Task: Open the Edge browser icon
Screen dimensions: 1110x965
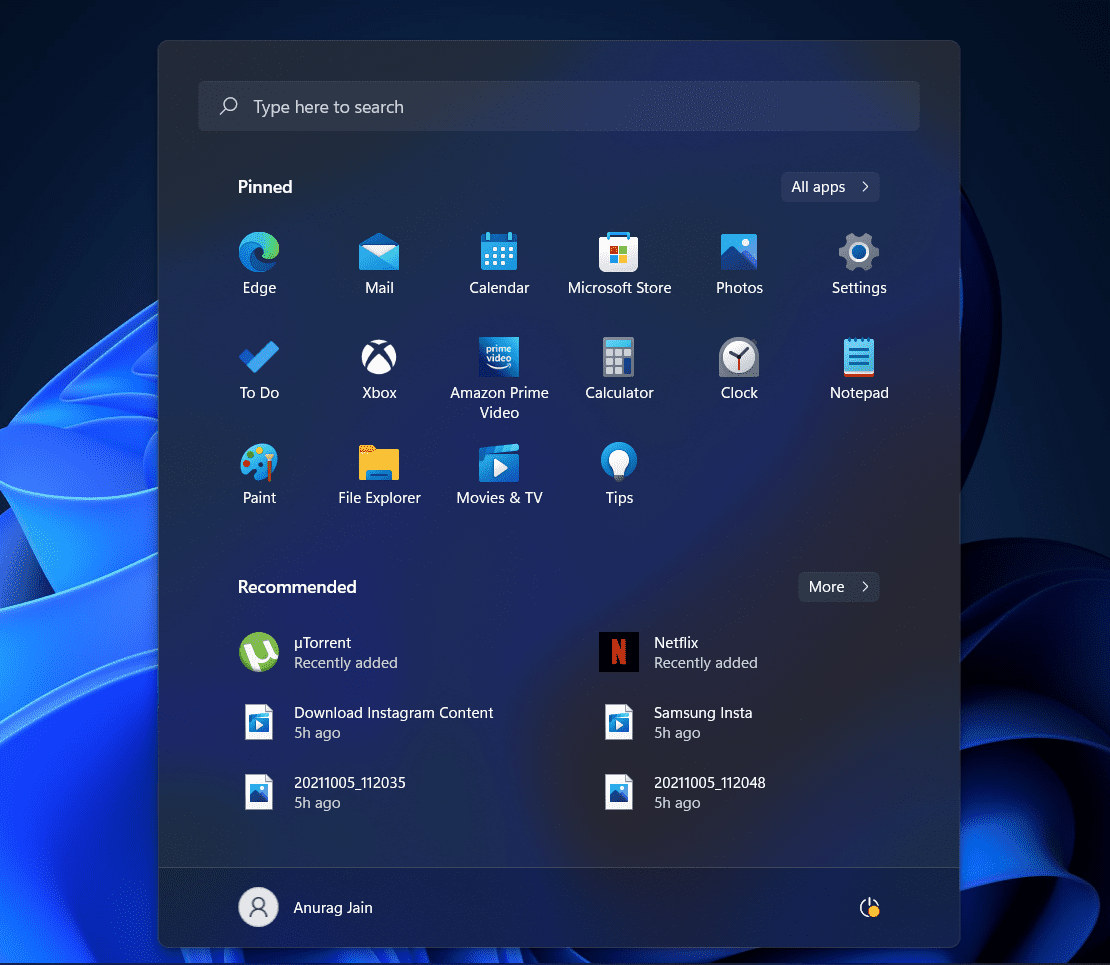Action: pyautogui.click(x=259, y=253)
